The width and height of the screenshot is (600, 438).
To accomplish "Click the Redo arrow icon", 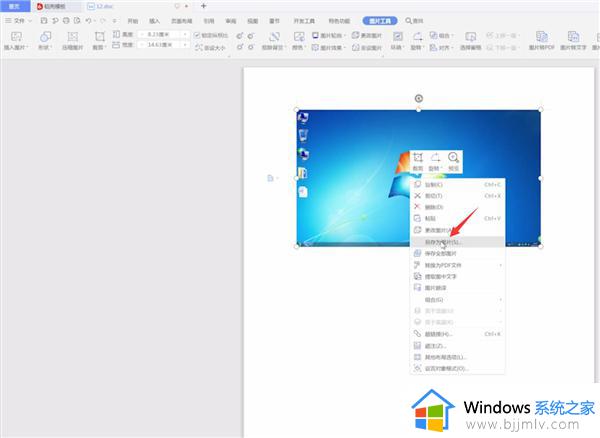I will (x=102, y=21).
